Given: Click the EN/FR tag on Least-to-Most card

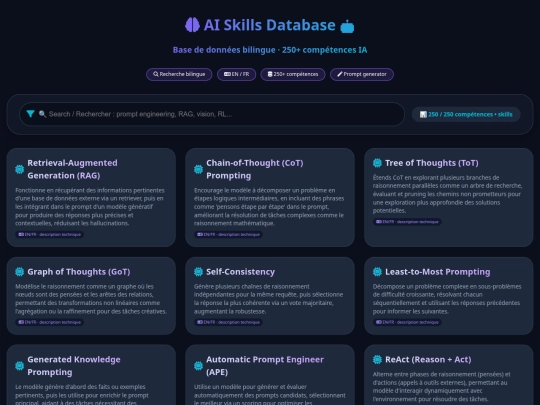Looking at the screenshot, I should (x=407, y=322).
